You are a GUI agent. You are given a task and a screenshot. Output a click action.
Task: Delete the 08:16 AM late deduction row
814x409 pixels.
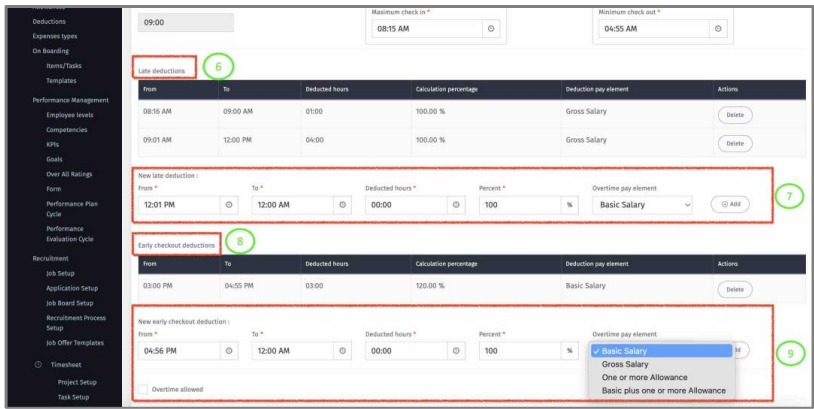[734, 115]
